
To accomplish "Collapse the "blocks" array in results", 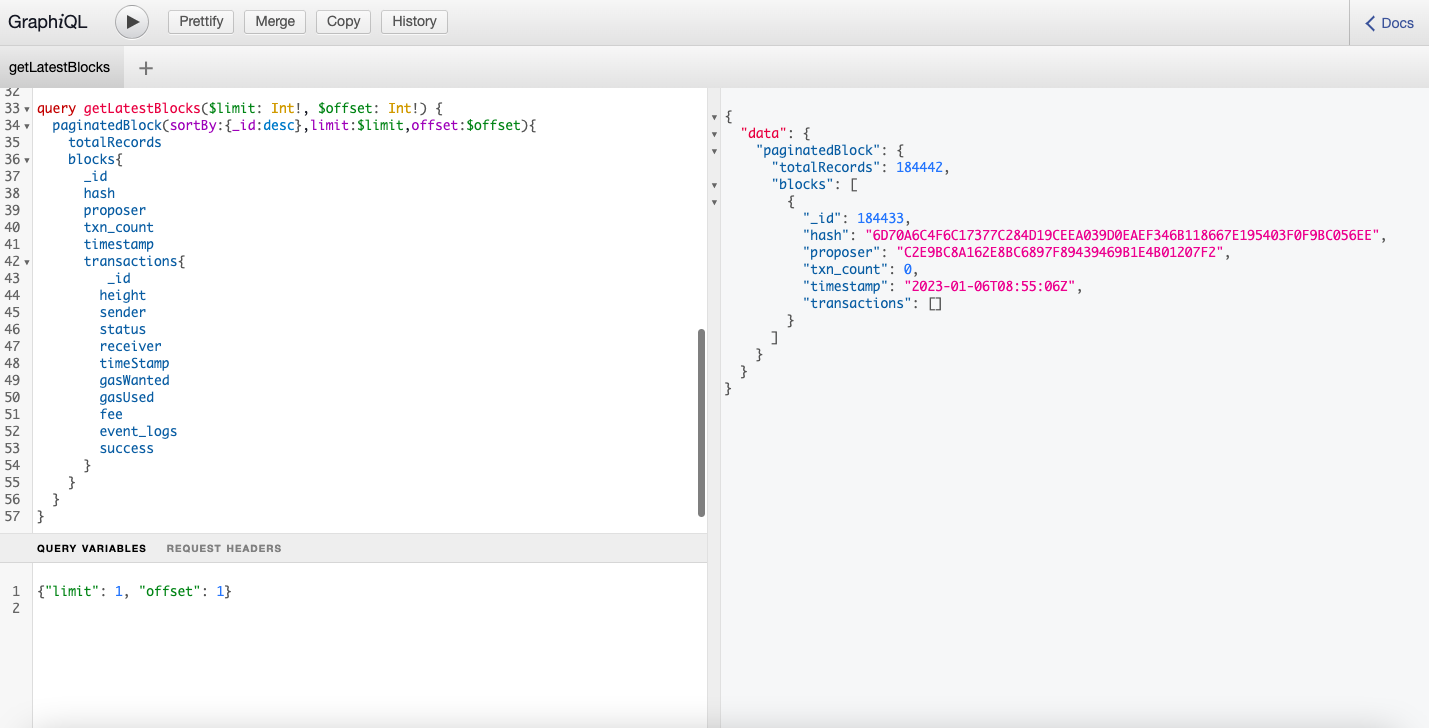I will pos(714,185).
